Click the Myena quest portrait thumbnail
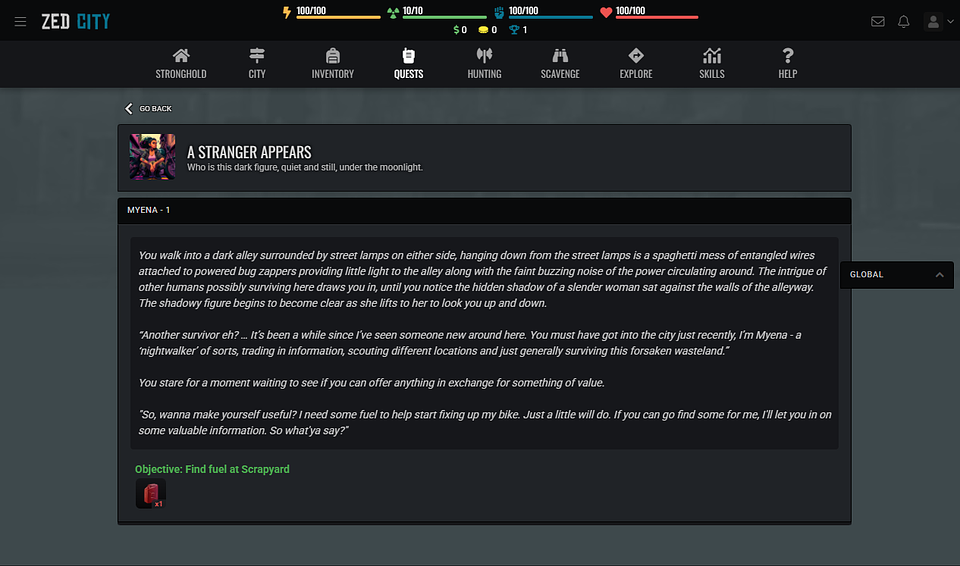Screen dimensions: 960x566 pyautogui.click(x=152, y=157)
